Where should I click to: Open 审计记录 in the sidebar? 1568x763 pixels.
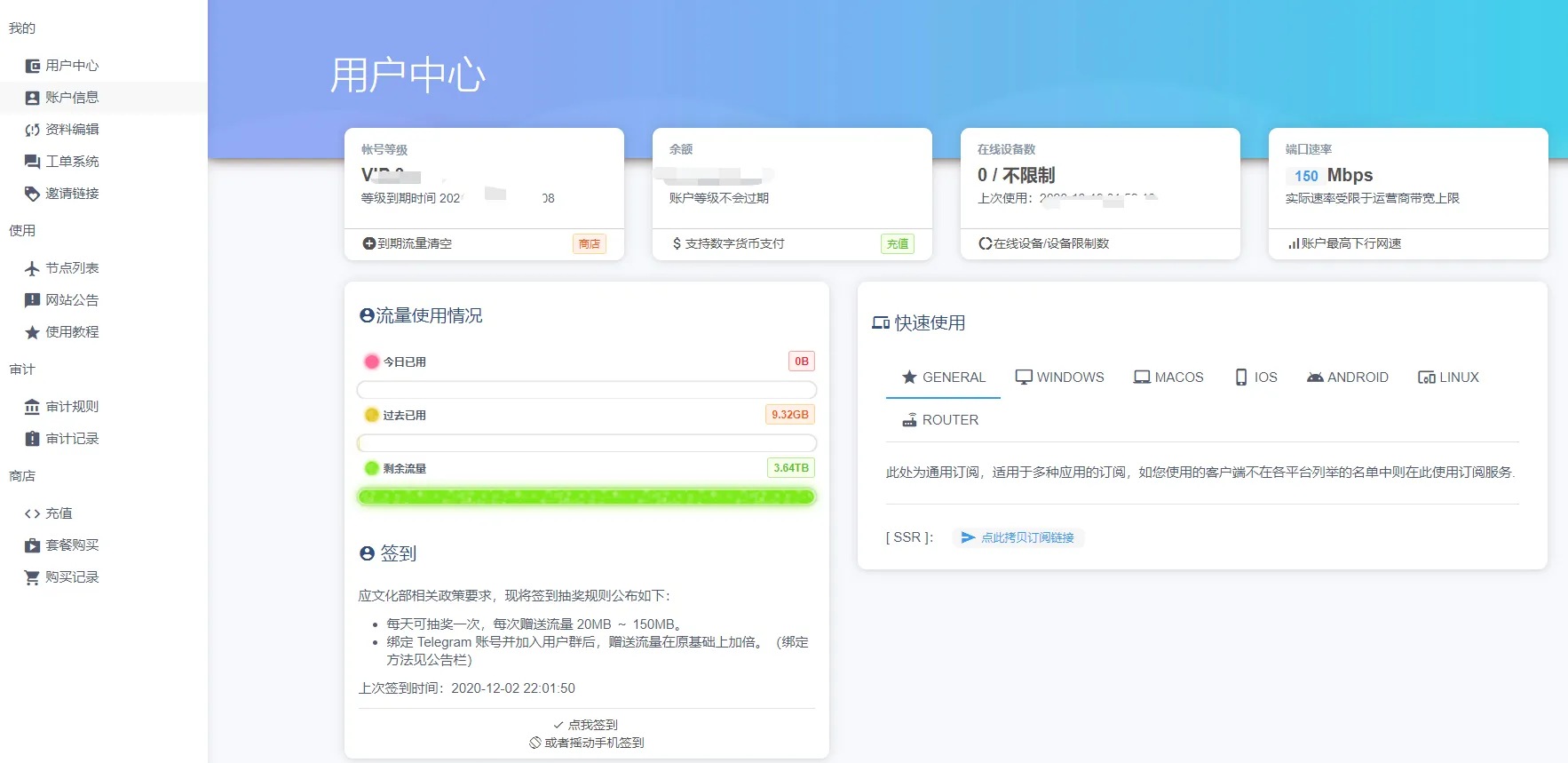coord(104,439)
